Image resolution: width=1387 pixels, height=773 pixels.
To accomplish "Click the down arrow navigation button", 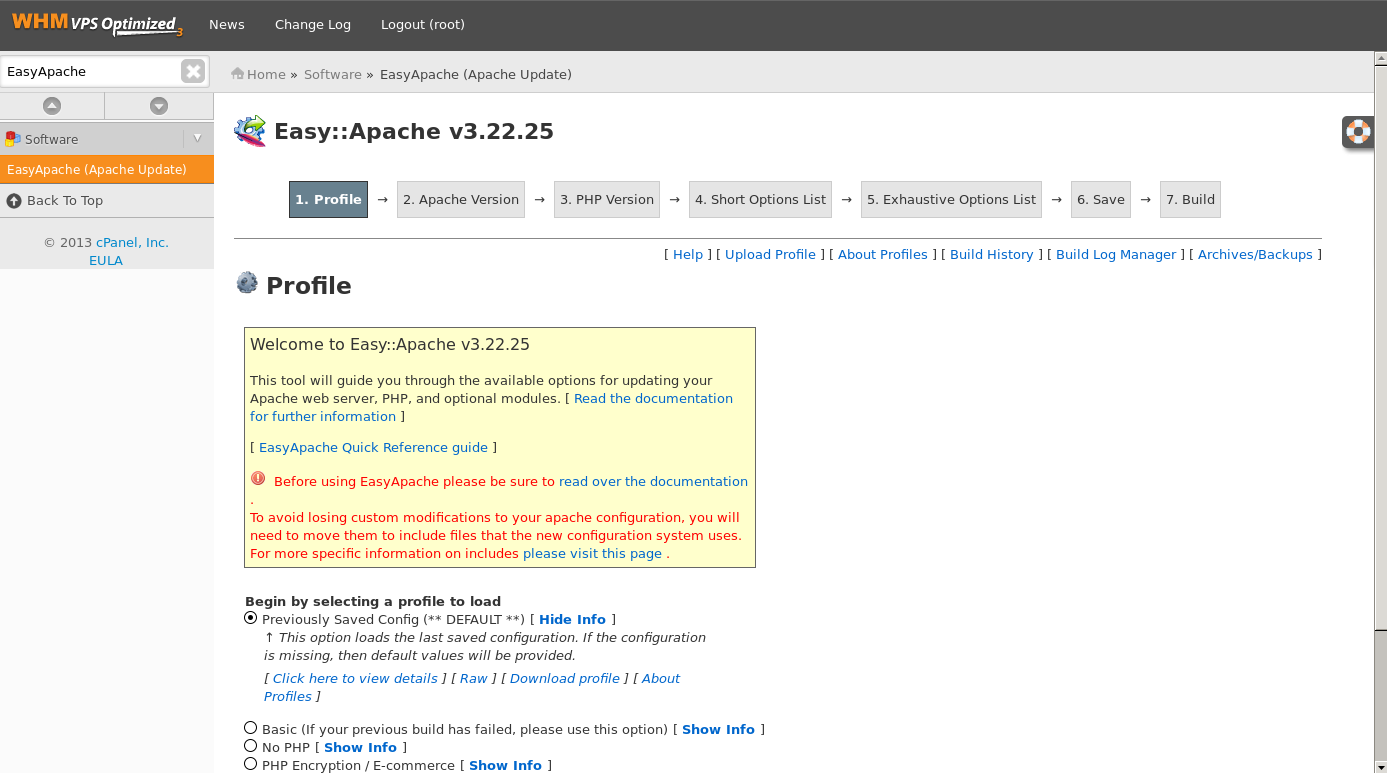I will click(x=158, y=106).
